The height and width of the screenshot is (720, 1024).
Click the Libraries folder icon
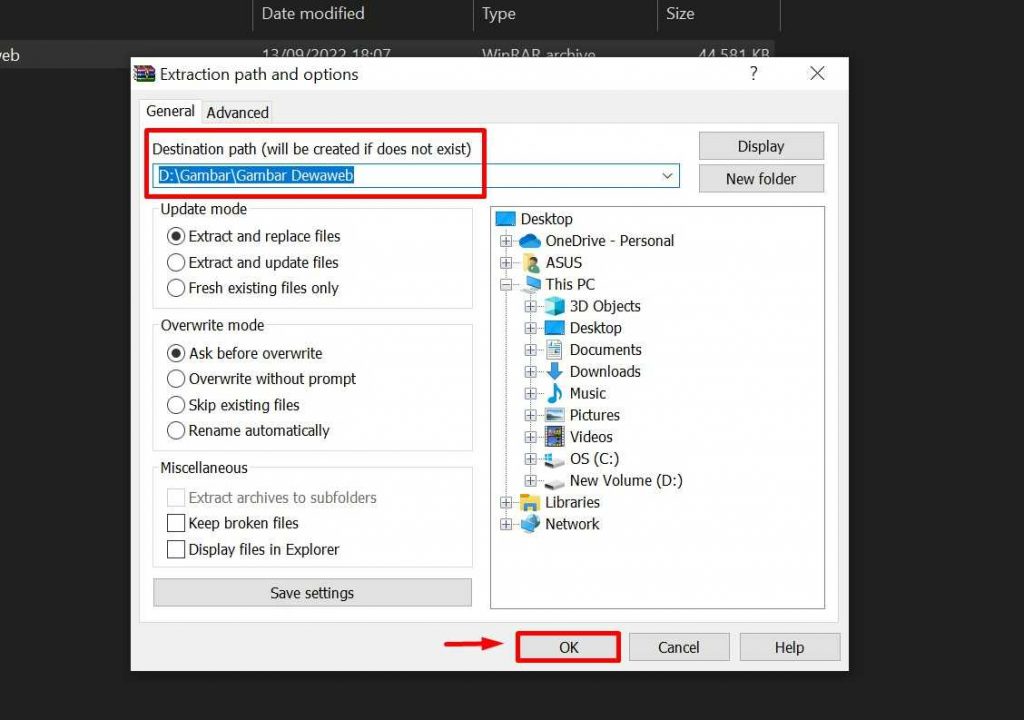coord(530,502)
